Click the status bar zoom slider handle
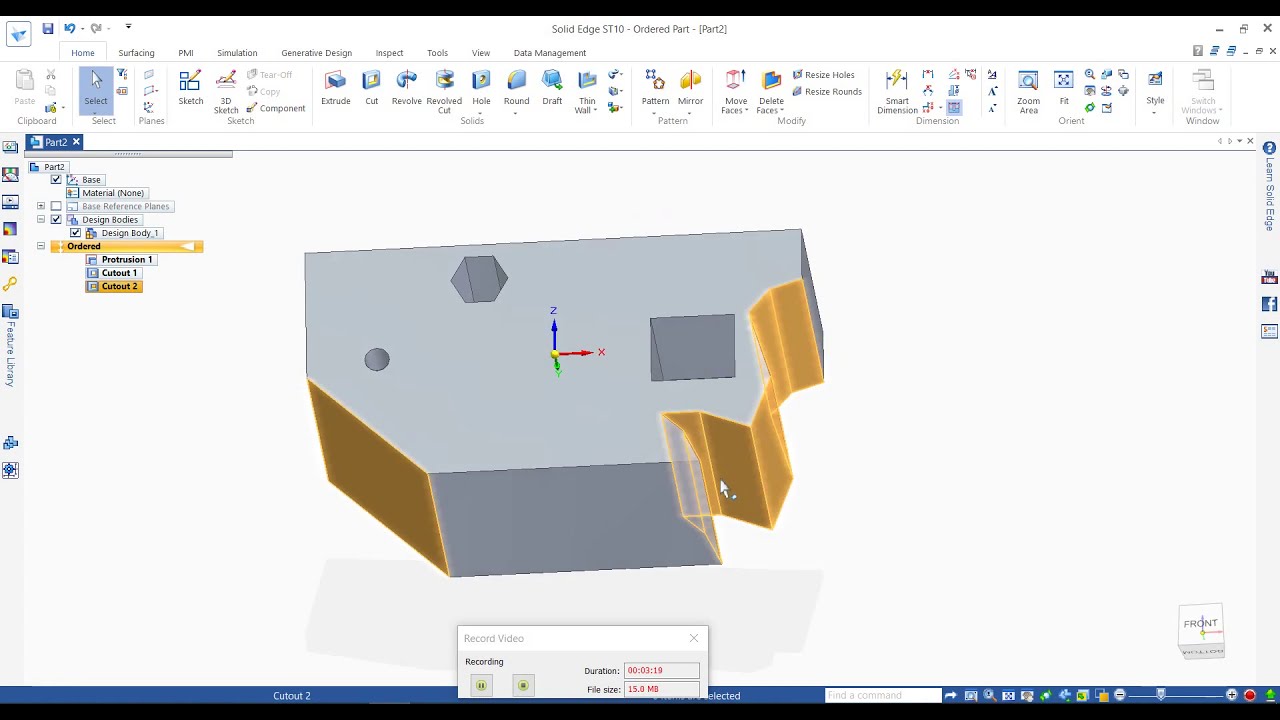The height and width of the screenshot is (720, 1280). [1161, 695]
